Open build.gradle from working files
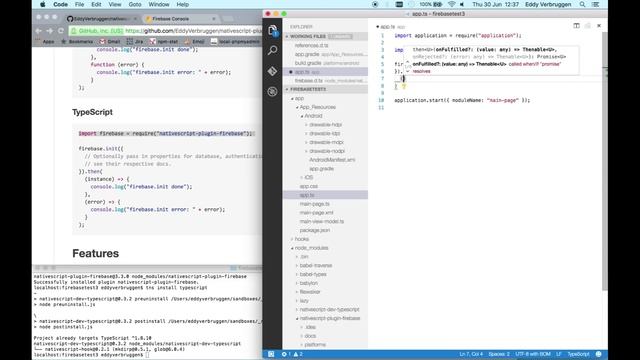Screen dimensions: 640x360 coord(326,63)
